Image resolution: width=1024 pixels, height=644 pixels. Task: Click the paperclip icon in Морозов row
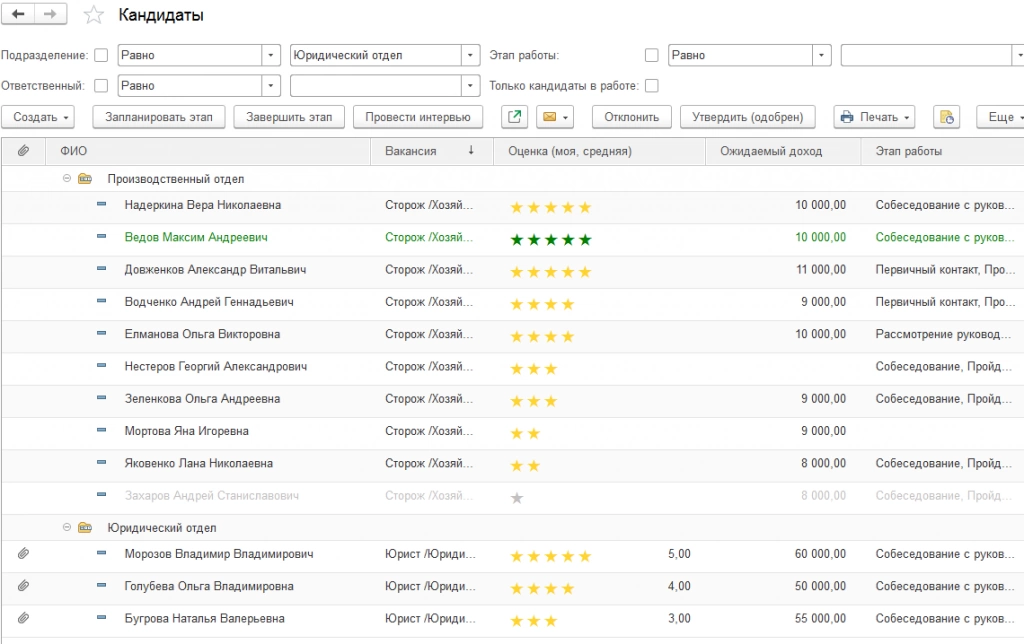tap(24, 554)
